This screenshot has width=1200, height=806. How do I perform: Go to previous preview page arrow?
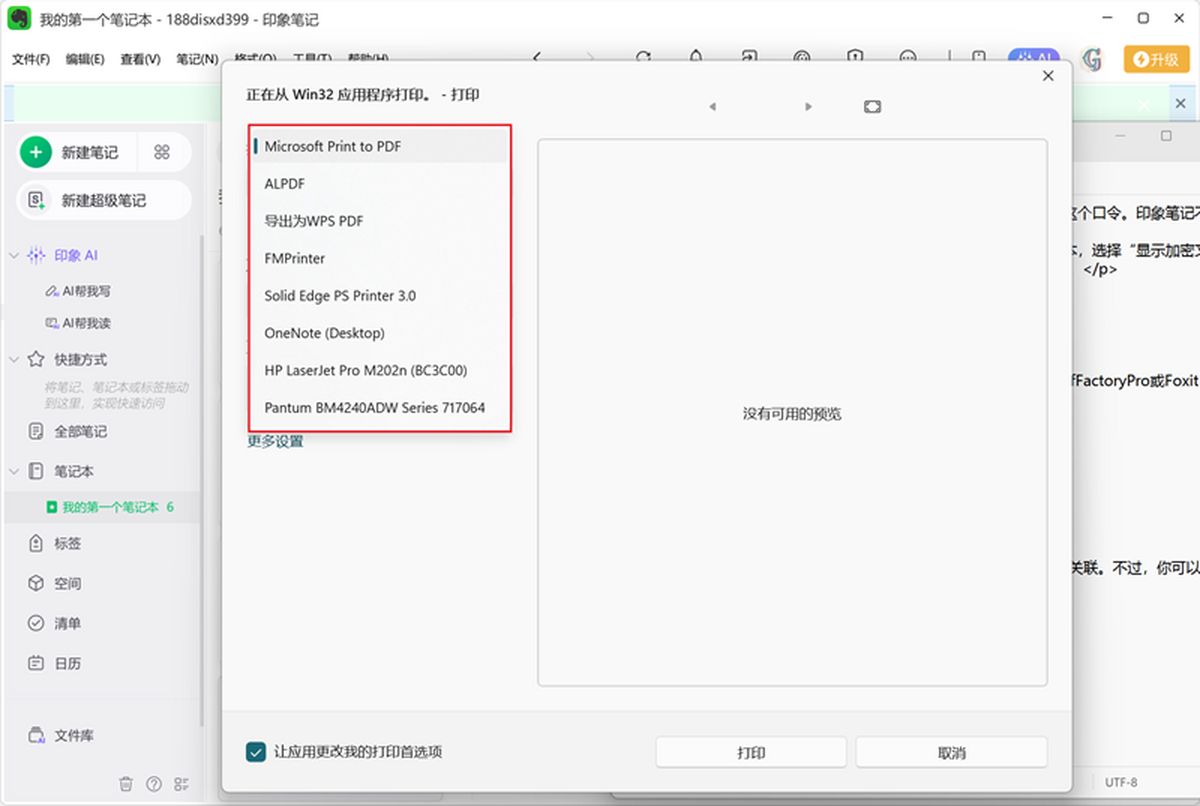712,106
